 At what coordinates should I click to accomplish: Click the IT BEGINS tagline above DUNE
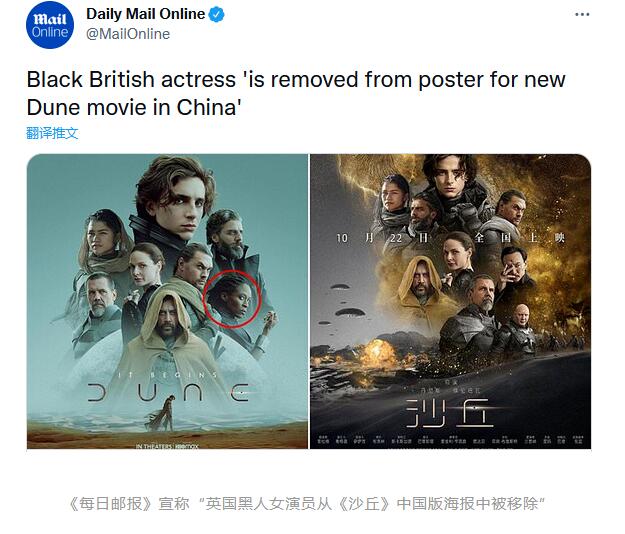tap(167, 375)
